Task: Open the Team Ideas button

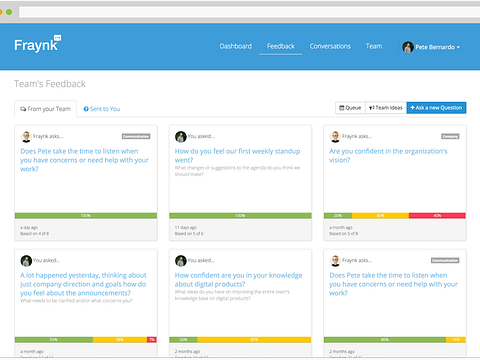Action: [x=386, y=108]
